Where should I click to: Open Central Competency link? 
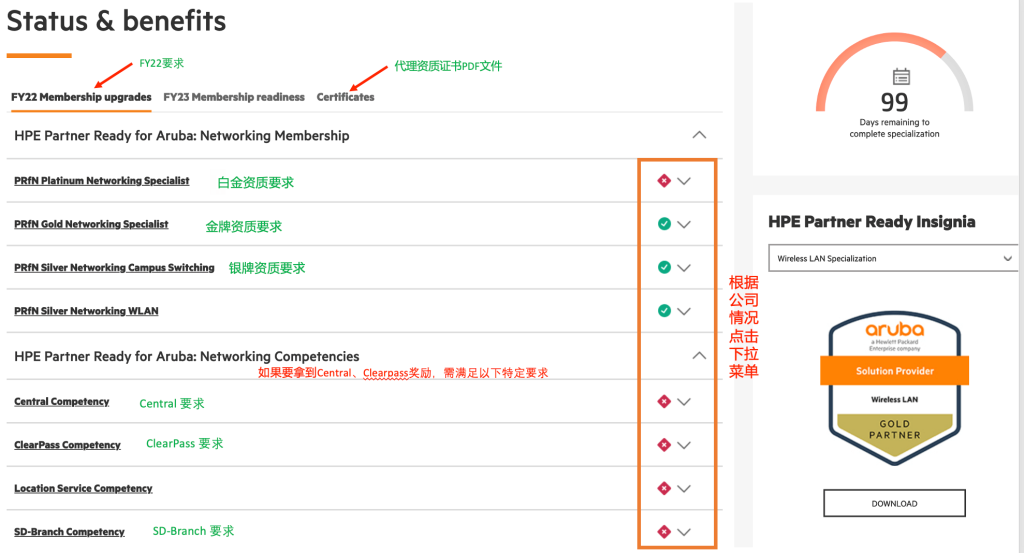[x=62, y=402]
